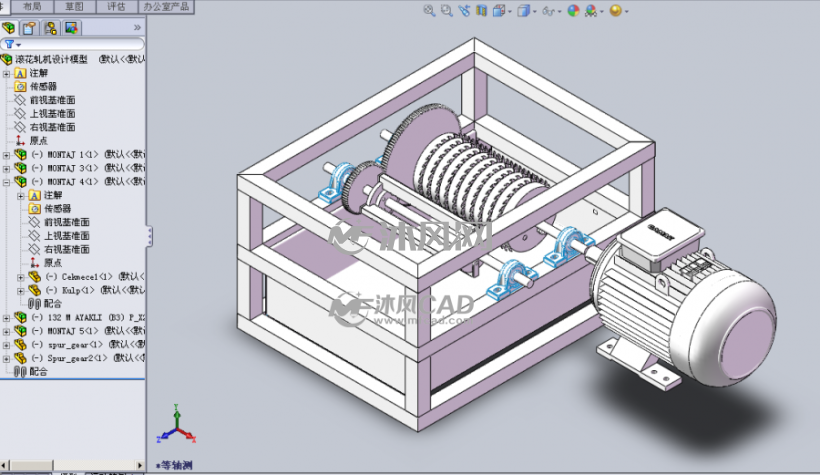
Task: Open the Apply Scene dropdown arrow
Action: pyautogui.click(x=601, y=12)
